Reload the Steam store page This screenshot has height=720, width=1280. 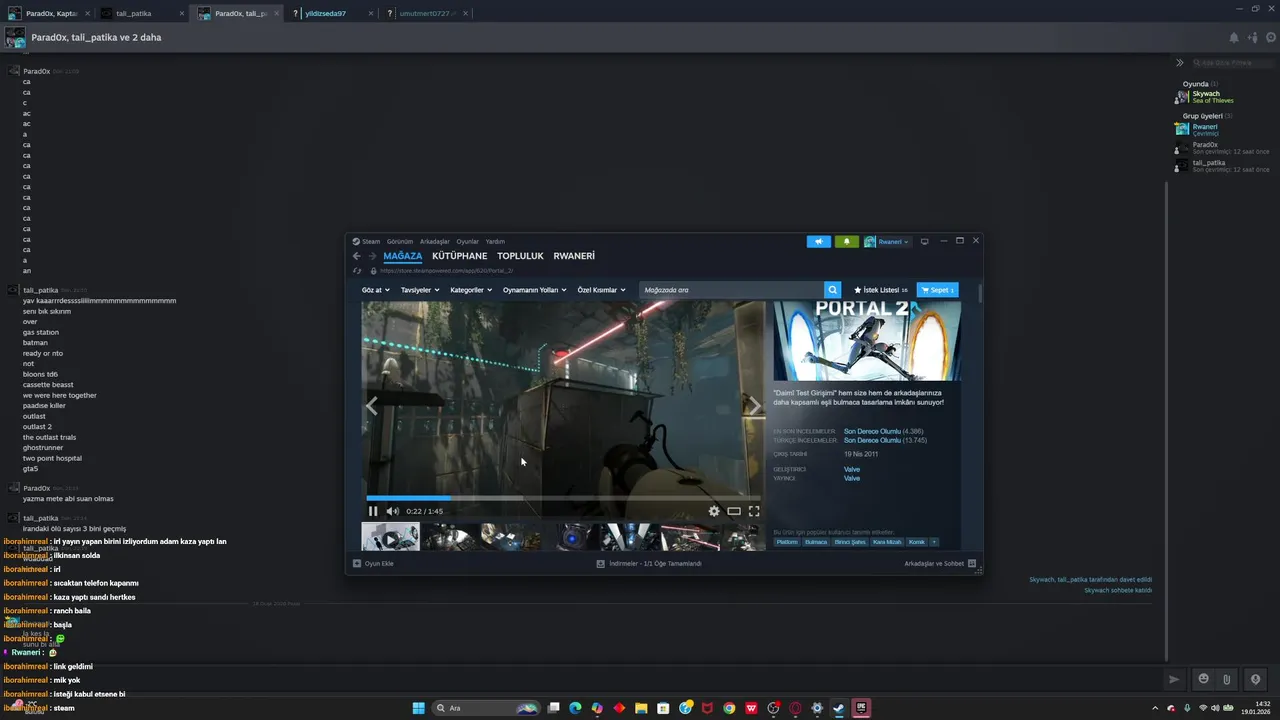[x=357, y=270]
